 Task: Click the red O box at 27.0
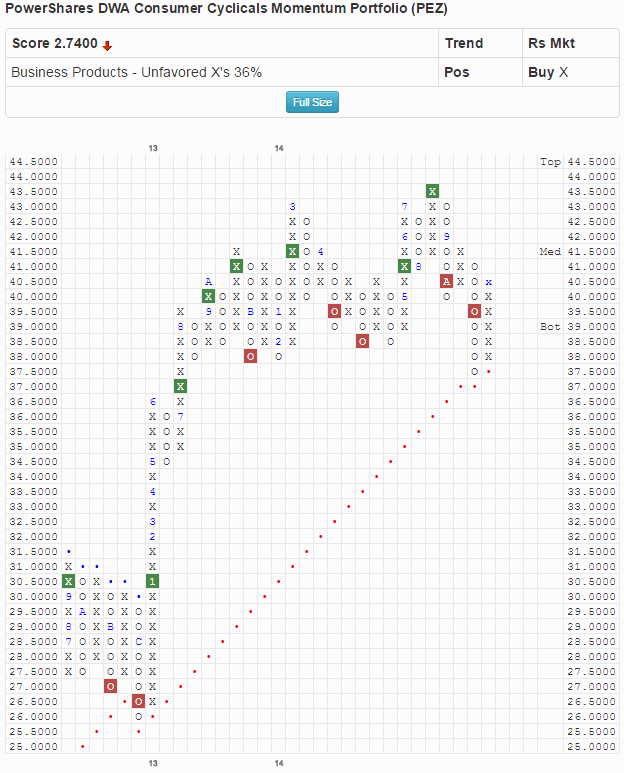110,686
